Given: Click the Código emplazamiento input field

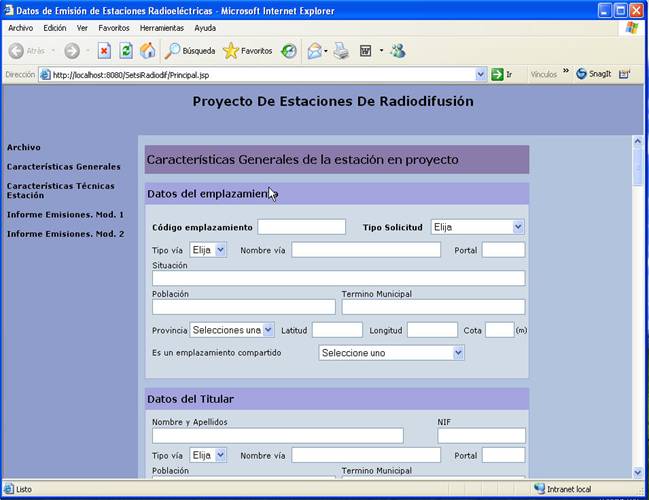Looking at the screenshot, I should click(x=301, y=227).
